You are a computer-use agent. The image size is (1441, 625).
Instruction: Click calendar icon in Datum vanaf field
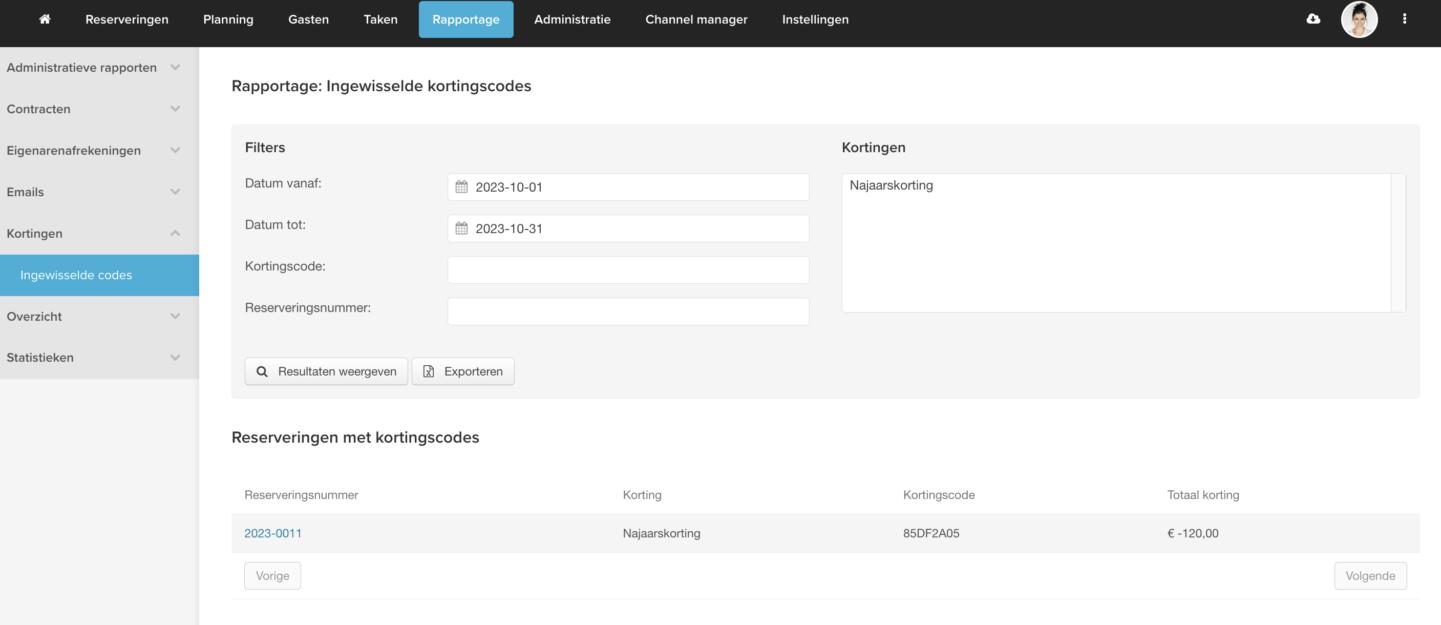(x=461, y=187)
